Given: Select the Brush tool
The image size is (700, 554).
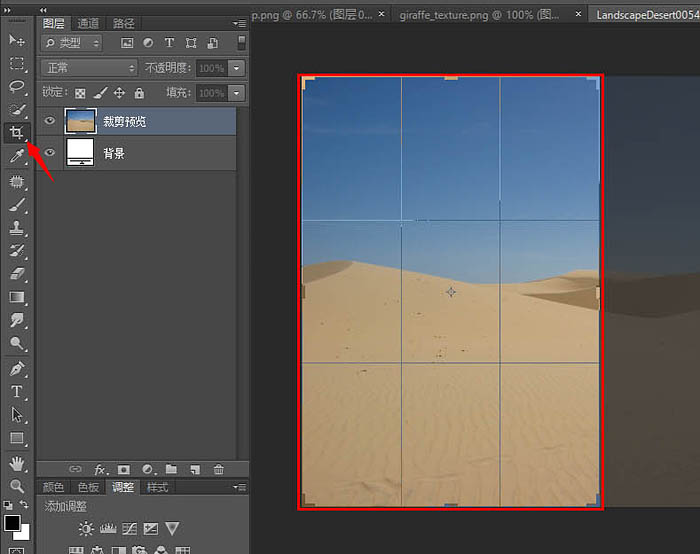Looking at the screenshot, I should (17, 205).
